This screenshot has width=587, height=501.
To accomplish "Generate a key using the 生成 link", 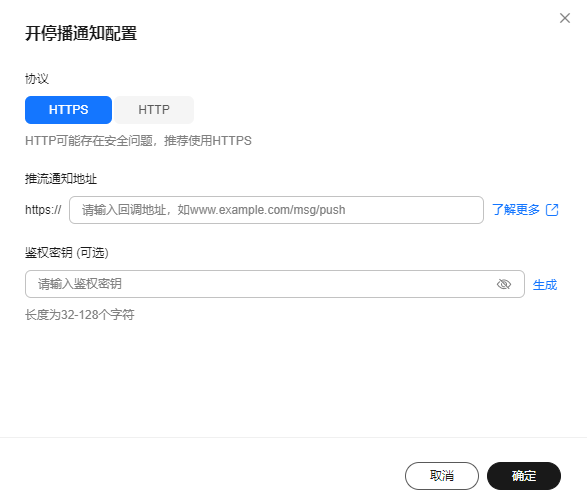I will click(545, 285).
